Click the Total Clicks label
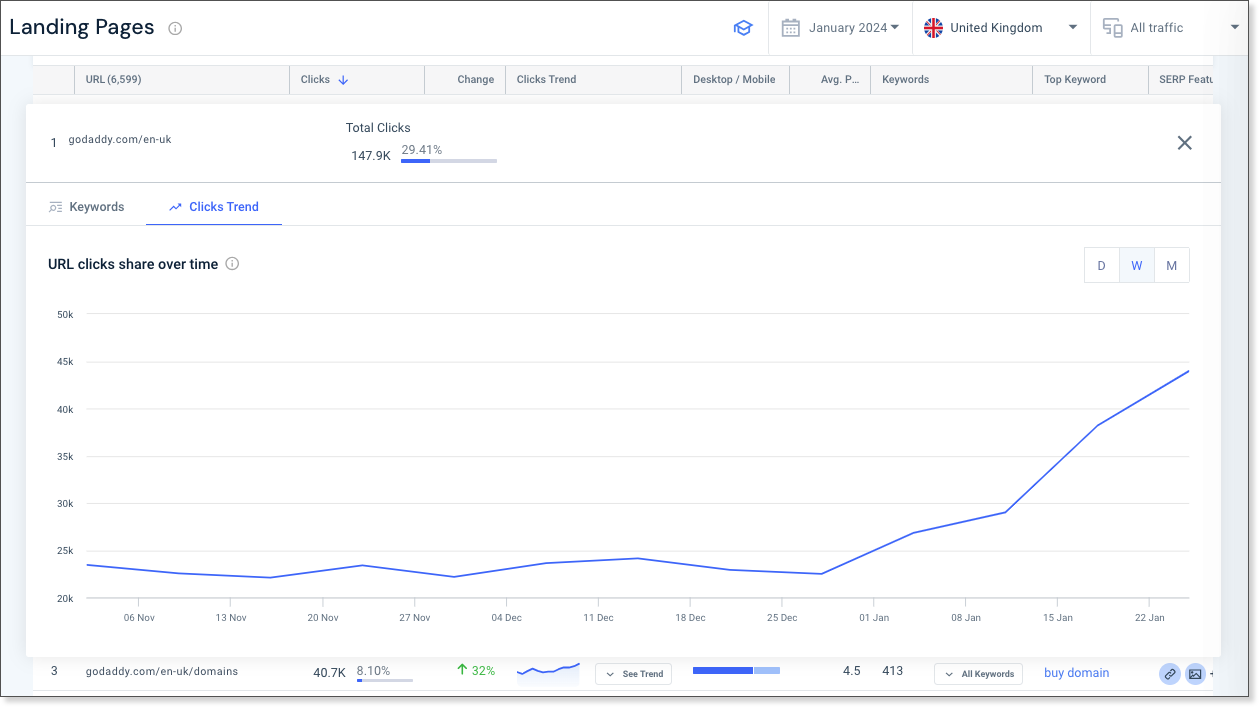Image resolution: width=1259 pixels, height=707 pixels. click(378, 128)
